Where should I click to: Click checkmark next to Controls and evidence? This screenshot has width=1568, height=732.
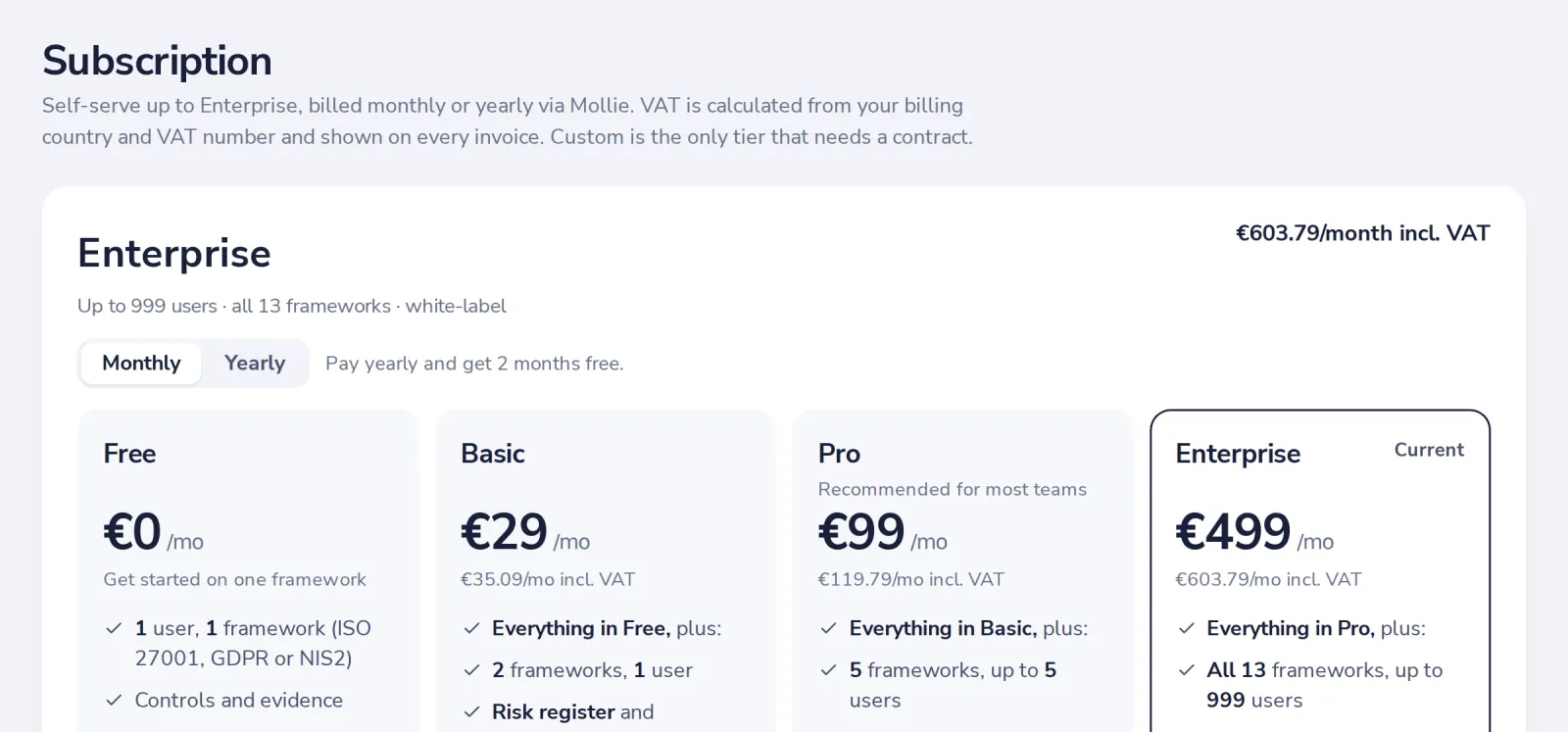(114, 700)
